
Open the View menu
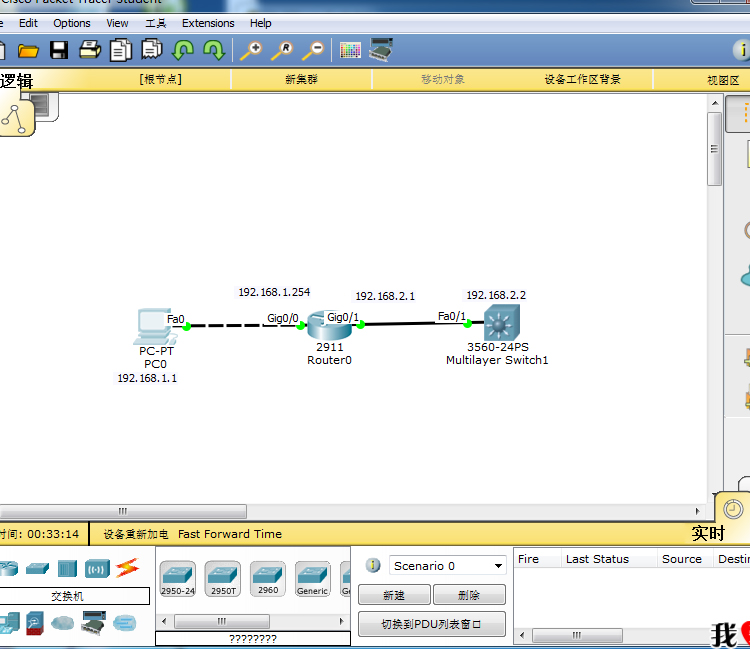(x=117, y=23)
